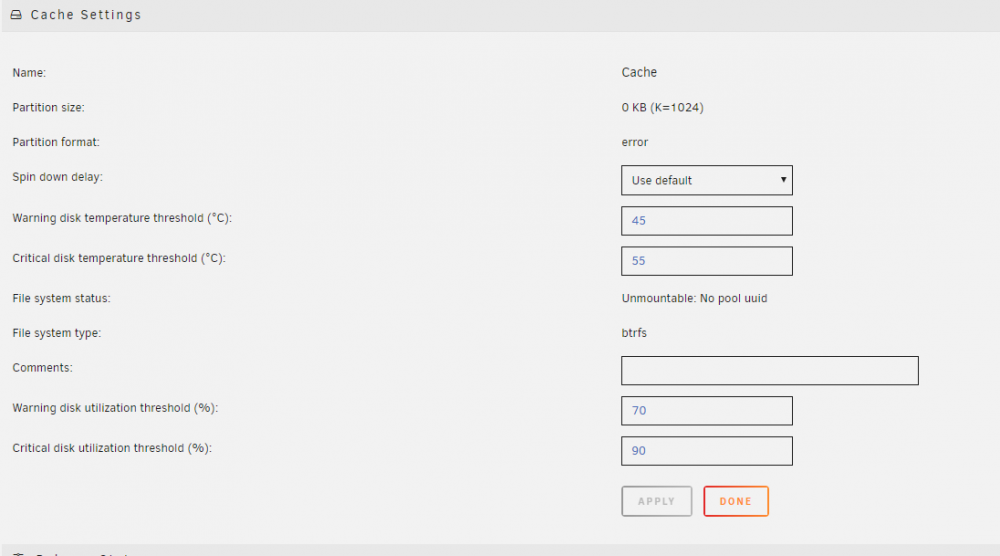Select the partition format 'error' value
The image size is (1000, 556).
[x=635, y=142]
